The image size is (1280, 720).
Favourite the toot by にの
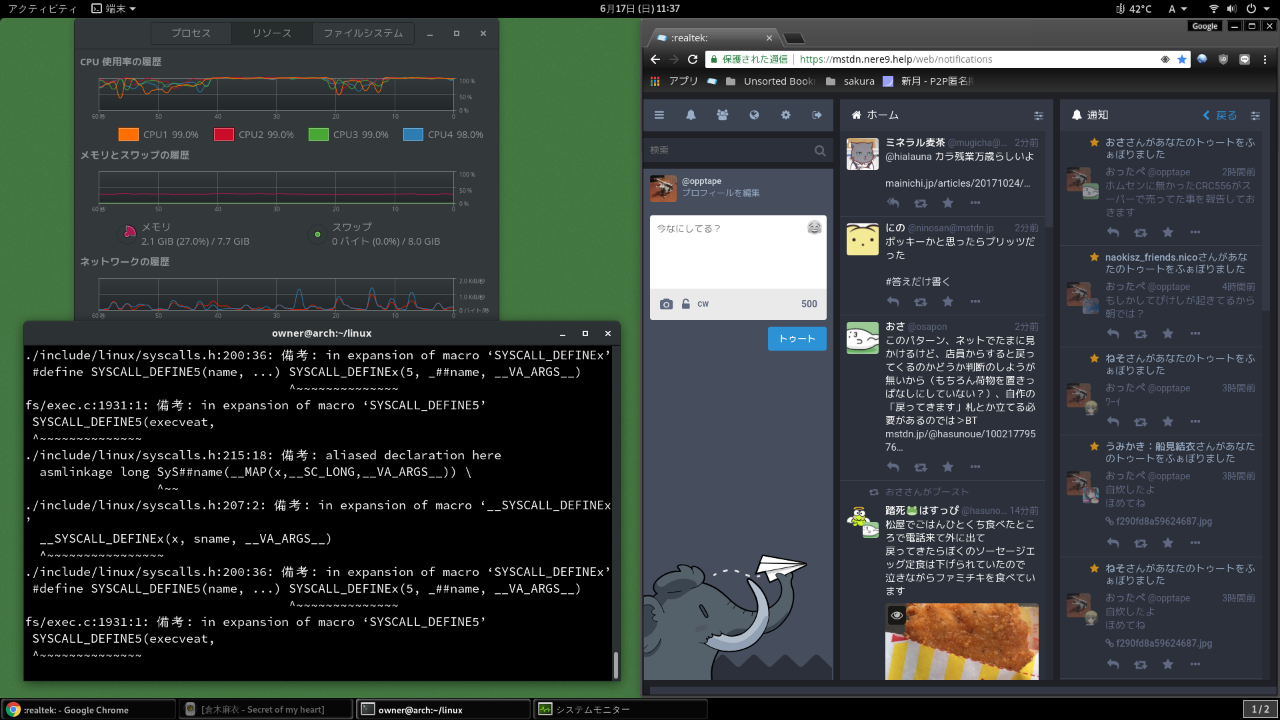tap(947, 301)
